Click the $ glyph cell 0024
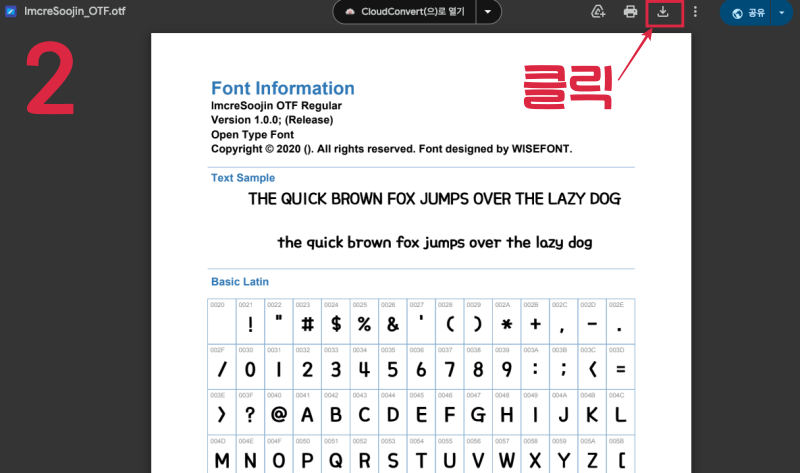 pos(336,321)
